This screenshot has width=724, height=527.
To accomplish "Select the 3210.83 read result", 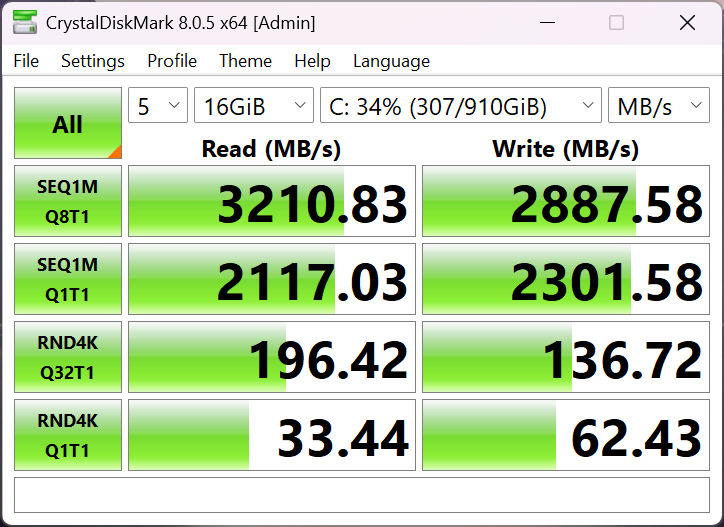I will [x=272, y=201].
